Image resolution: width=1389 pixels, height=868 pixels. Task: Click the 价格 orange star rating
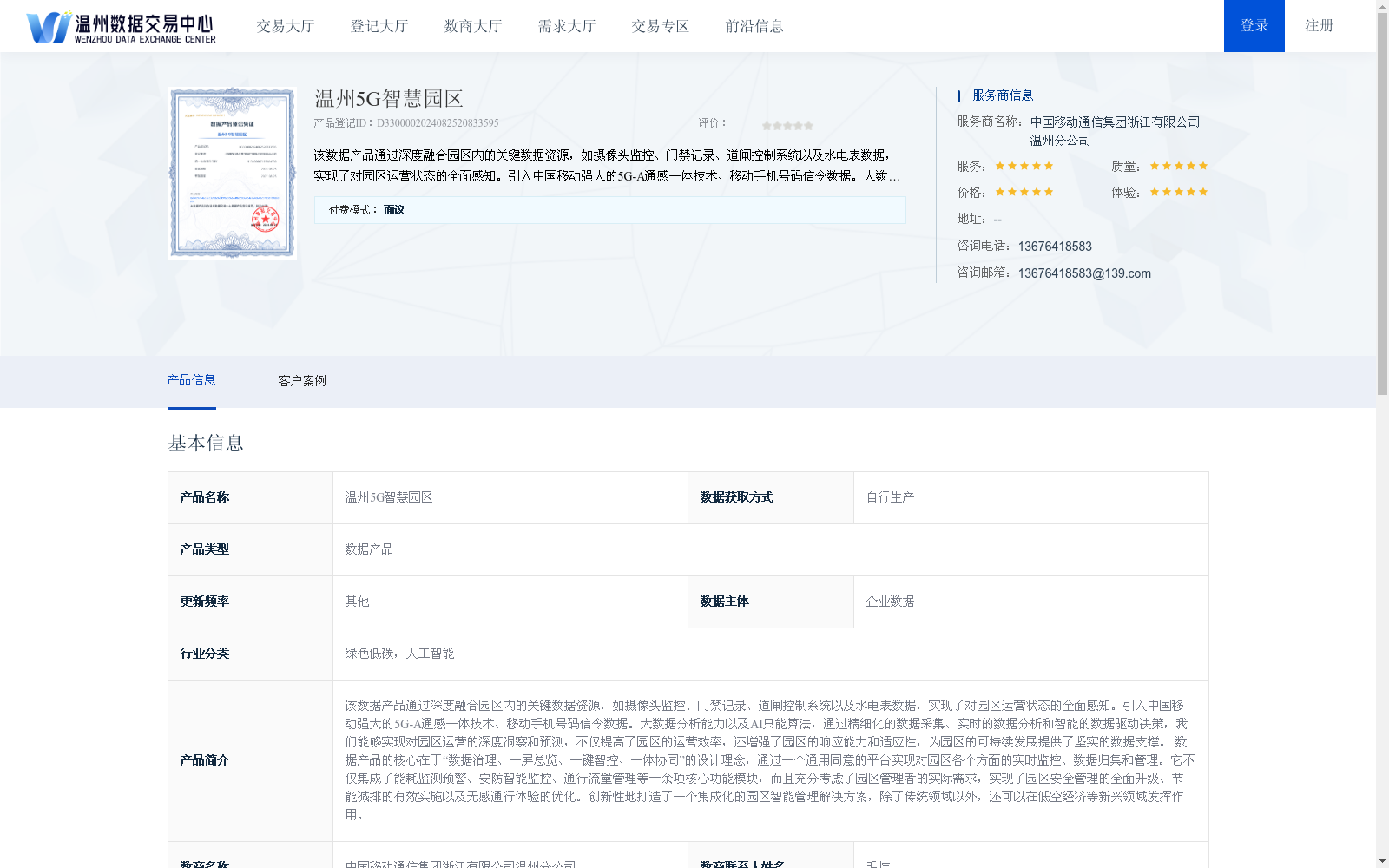[x=1024, y=192]
